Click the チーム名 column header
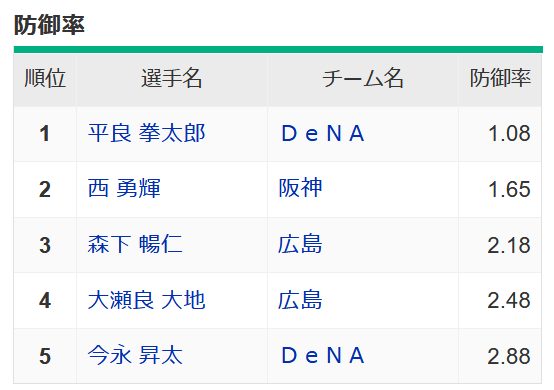The height and width of the screenshot is (390, 554). [363, 79]
